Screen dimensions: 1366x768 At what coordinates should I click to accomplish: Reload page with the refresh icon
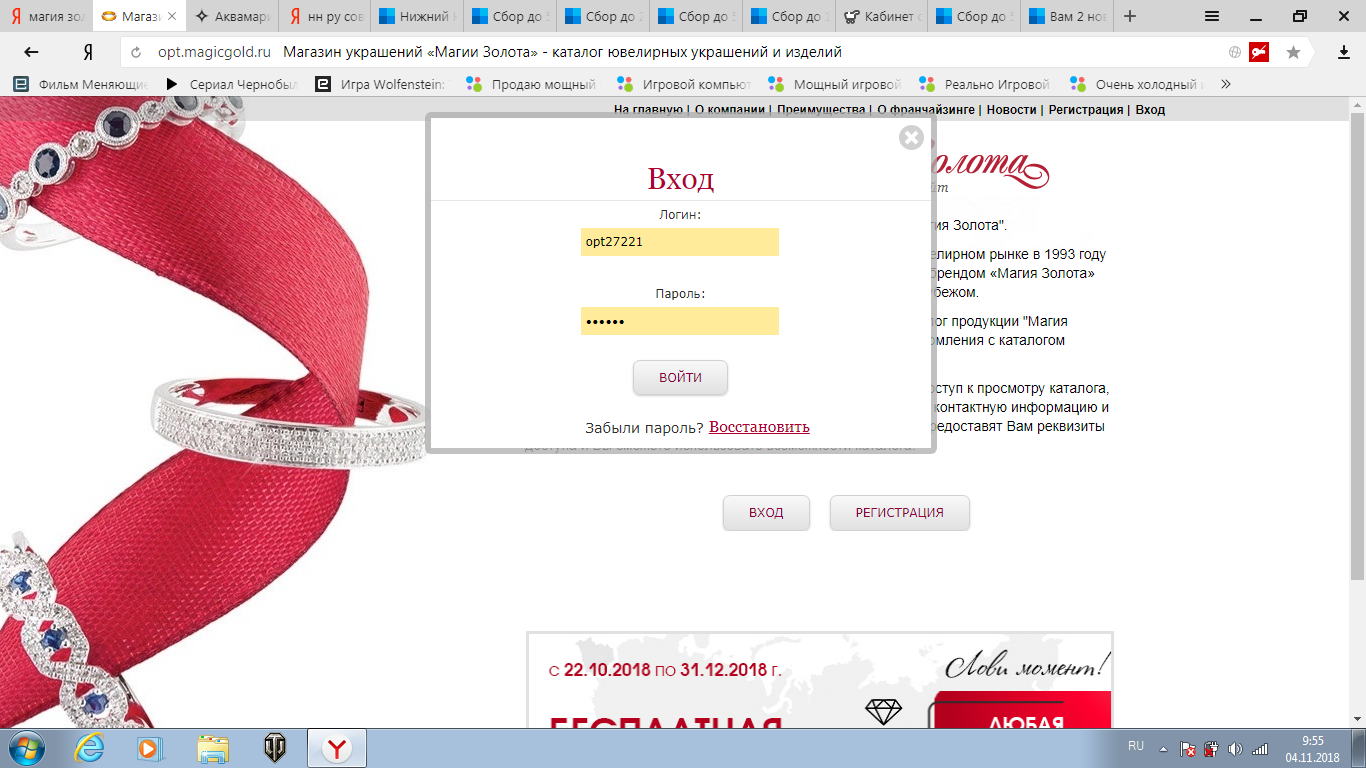coord(137,52)
